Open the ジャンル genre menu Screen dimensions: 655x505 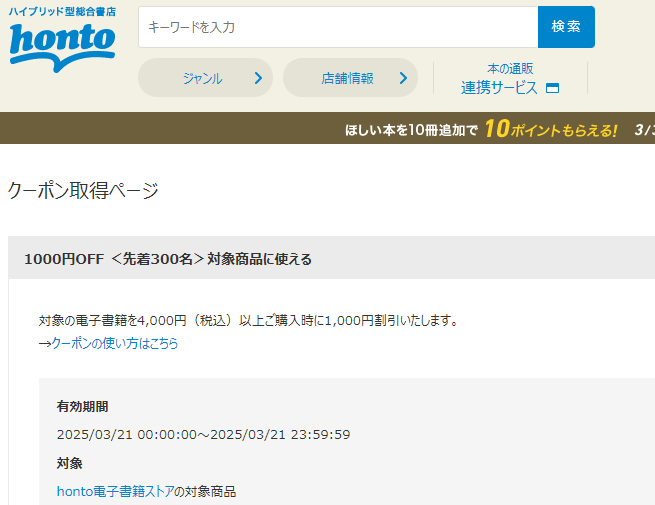205,78
